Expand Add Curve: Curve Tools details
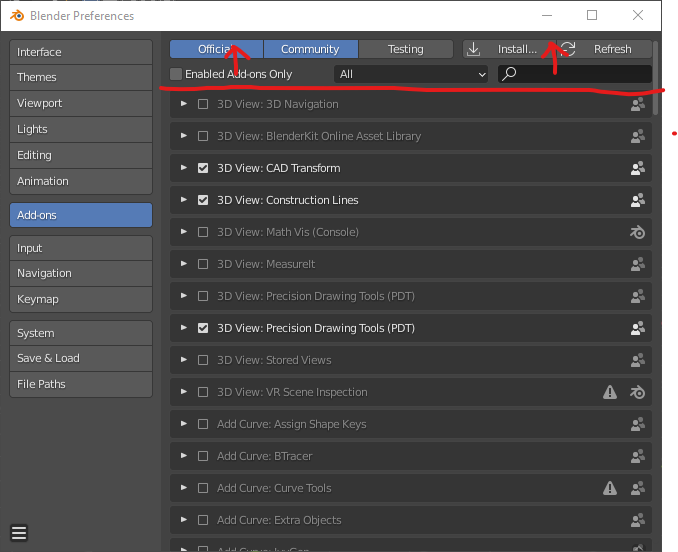The image size is (678, 552). tap(184, 488)
